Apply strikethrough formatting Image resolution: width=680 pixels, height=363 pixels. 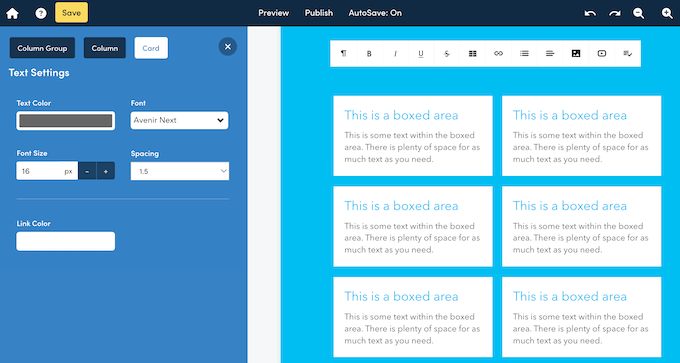[447, 53]
